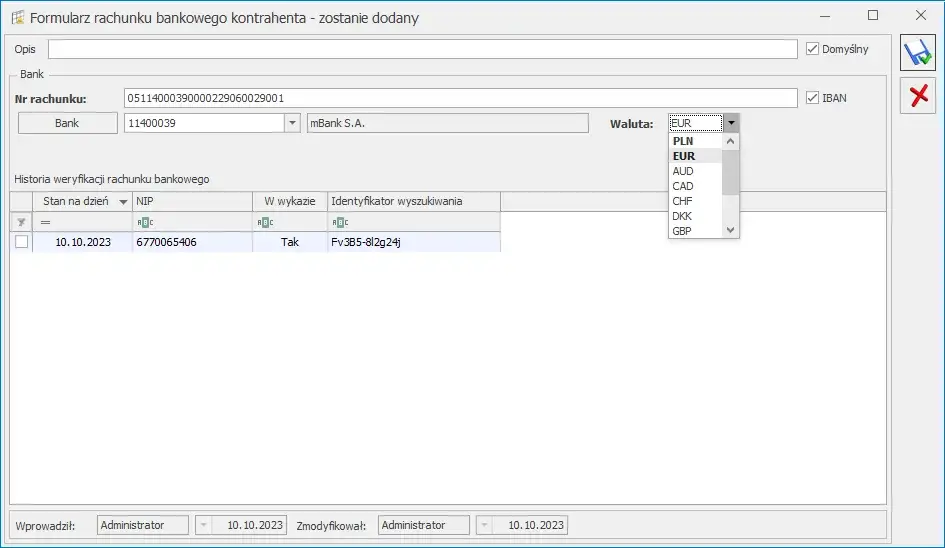Screen dimensions: 945x548
Task: Click the W wykazie column text filter icon
Action: click(x=265, y=222)
